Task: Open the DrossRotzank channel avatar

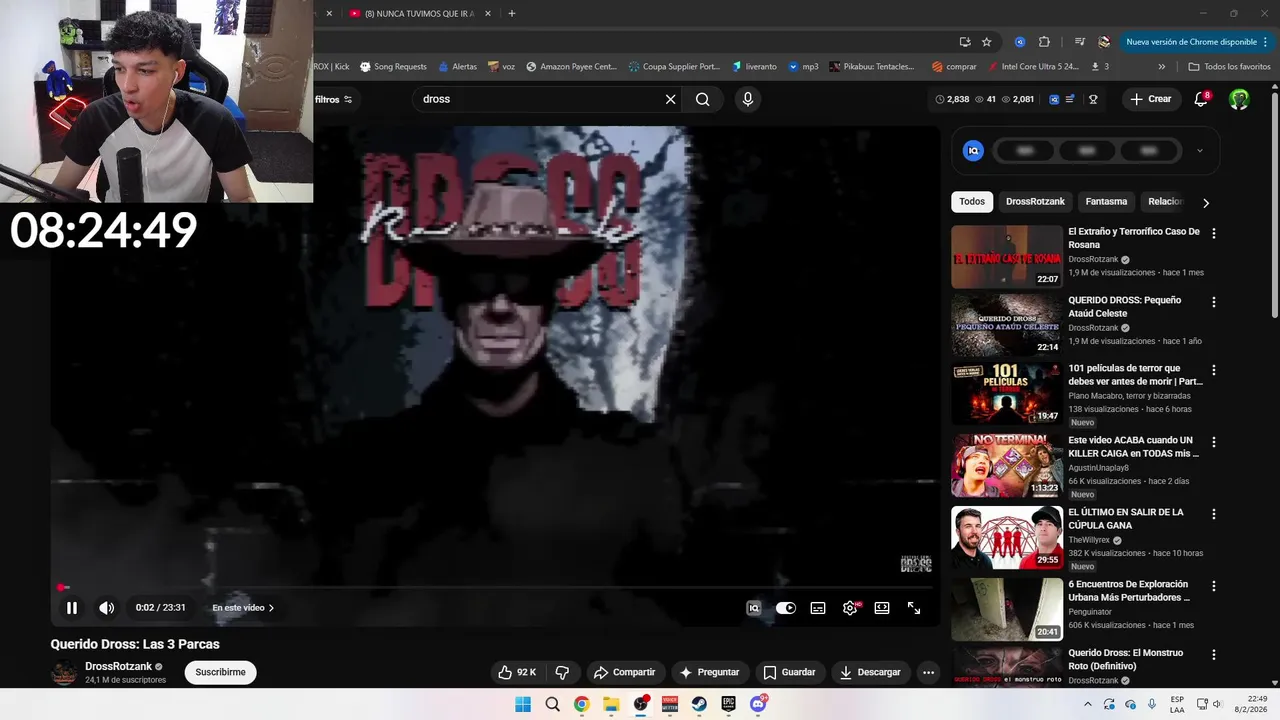Action: click(64, 673)
